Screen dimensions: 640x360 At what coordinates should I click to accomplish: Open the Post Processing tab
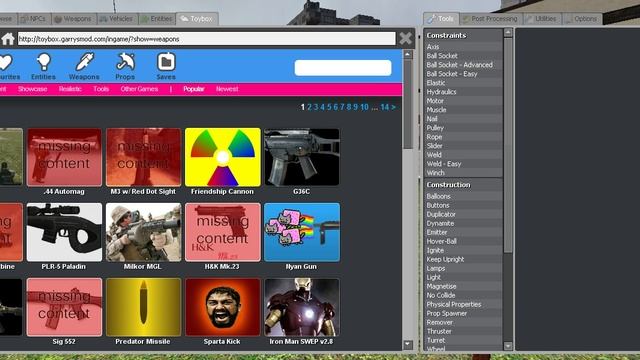click(491, 19)
